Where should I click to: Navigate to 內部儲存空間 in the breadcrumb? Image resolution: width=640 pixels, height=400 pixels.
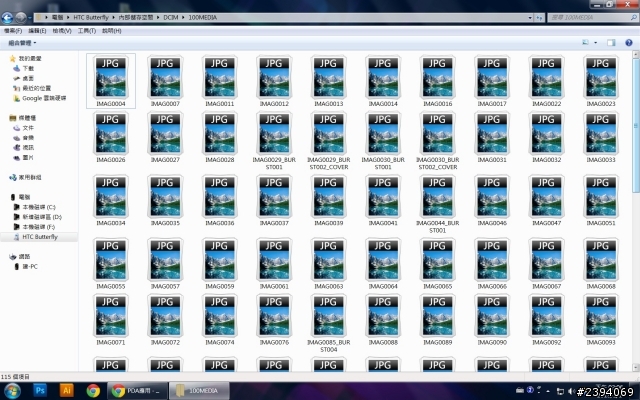[136, 18]
